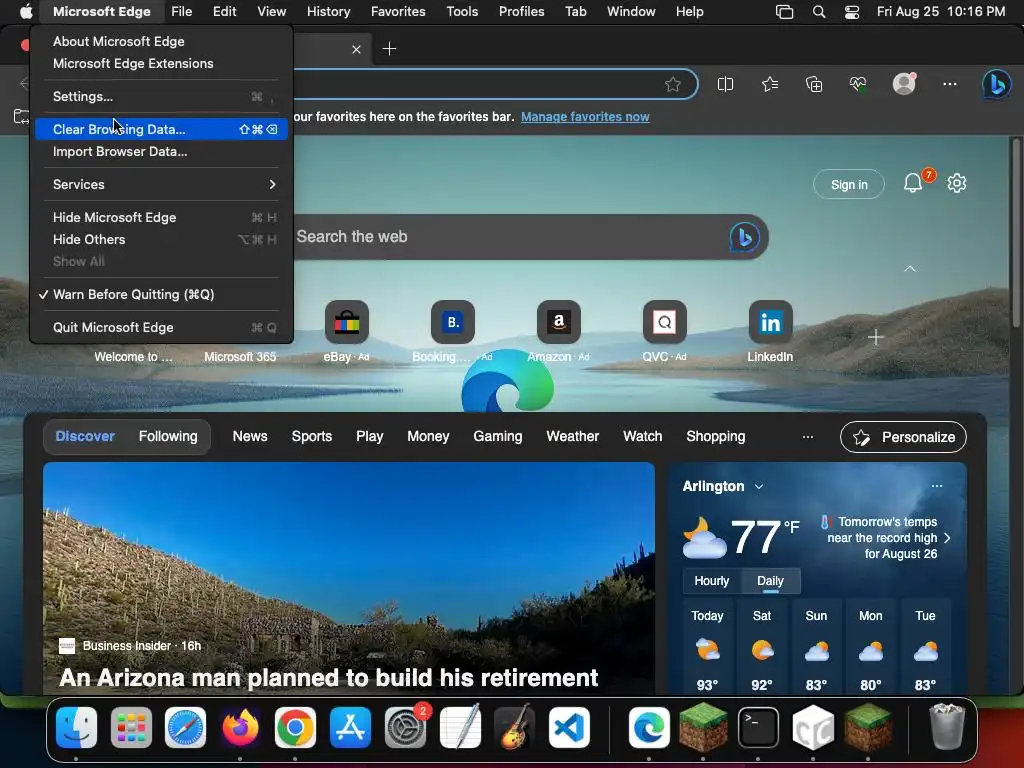
Task: Open Trash in the Dock
Action: [946, 727]
